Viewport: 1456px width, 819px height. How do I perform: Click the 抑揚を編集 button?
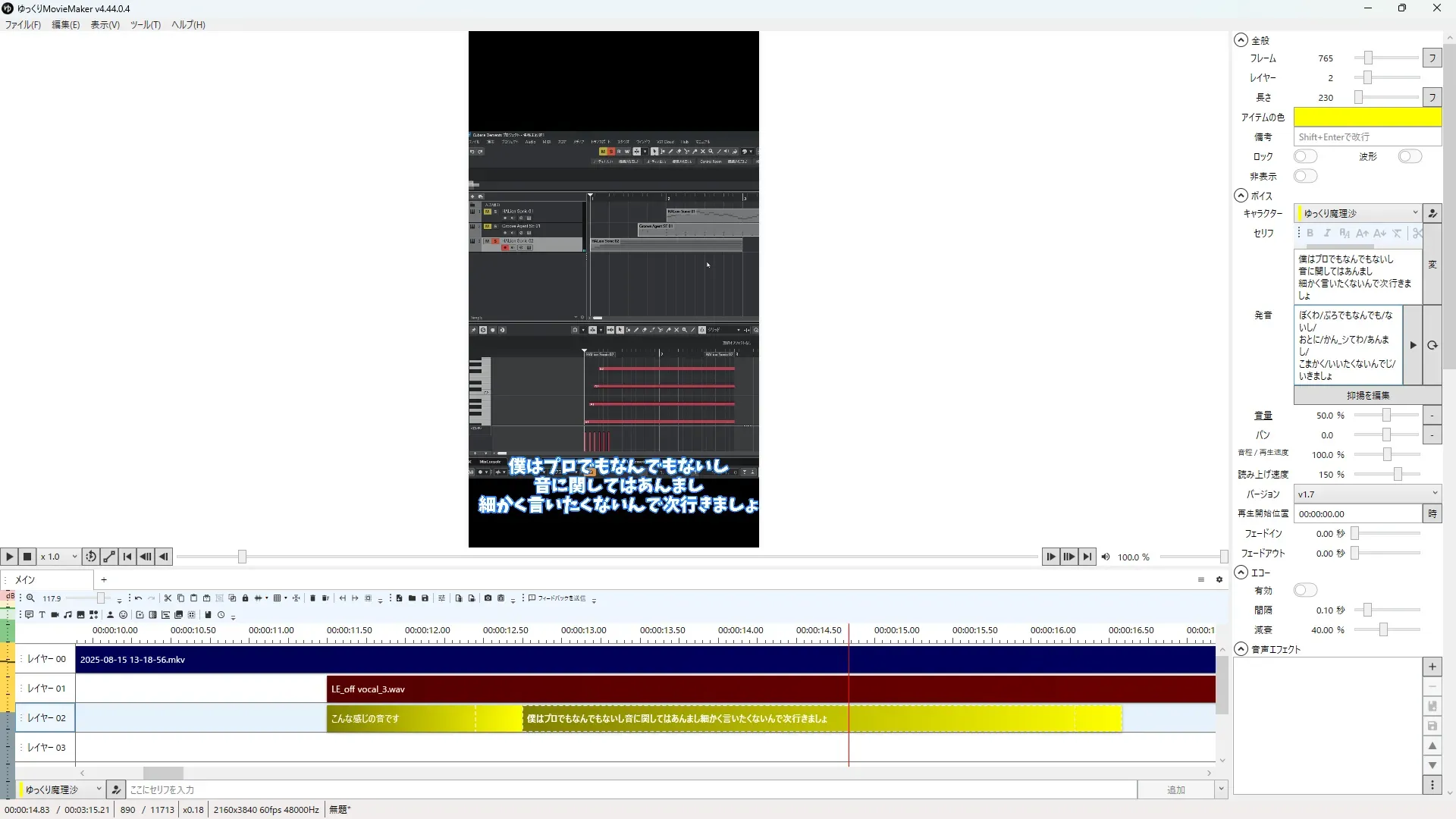pos(1367,395)
